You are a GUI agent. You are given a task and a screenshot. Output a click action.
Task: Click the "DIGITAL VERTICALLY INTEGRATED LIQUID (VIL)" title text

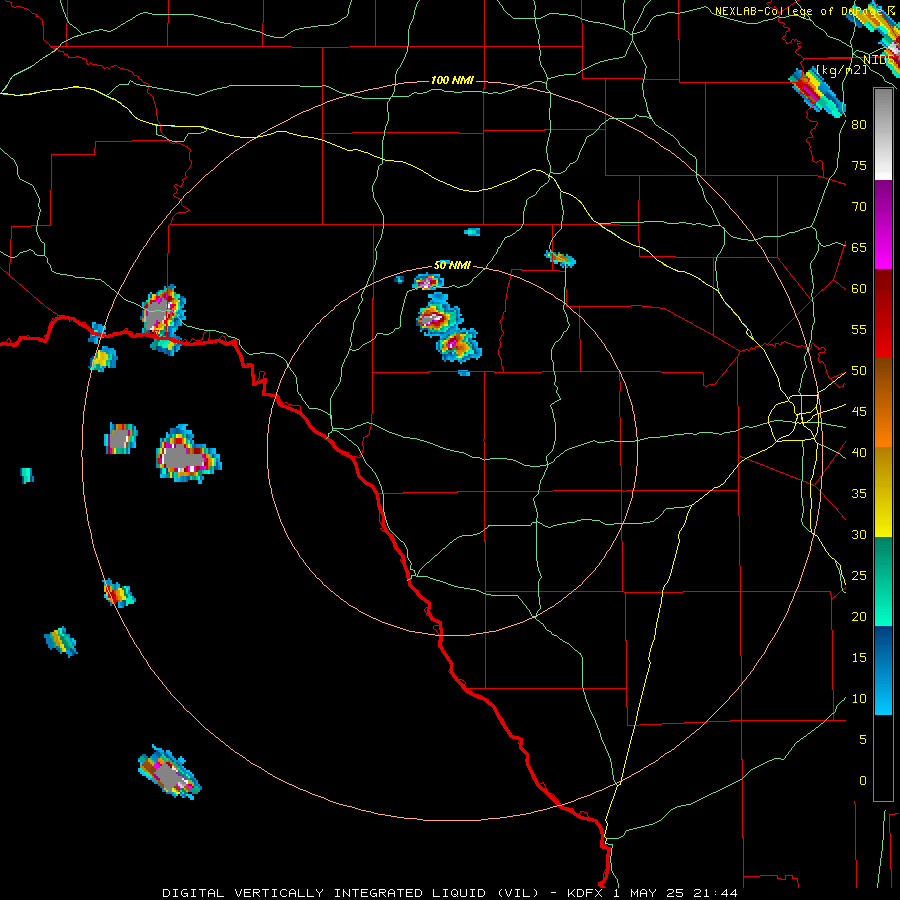click(x=350, y=893)
